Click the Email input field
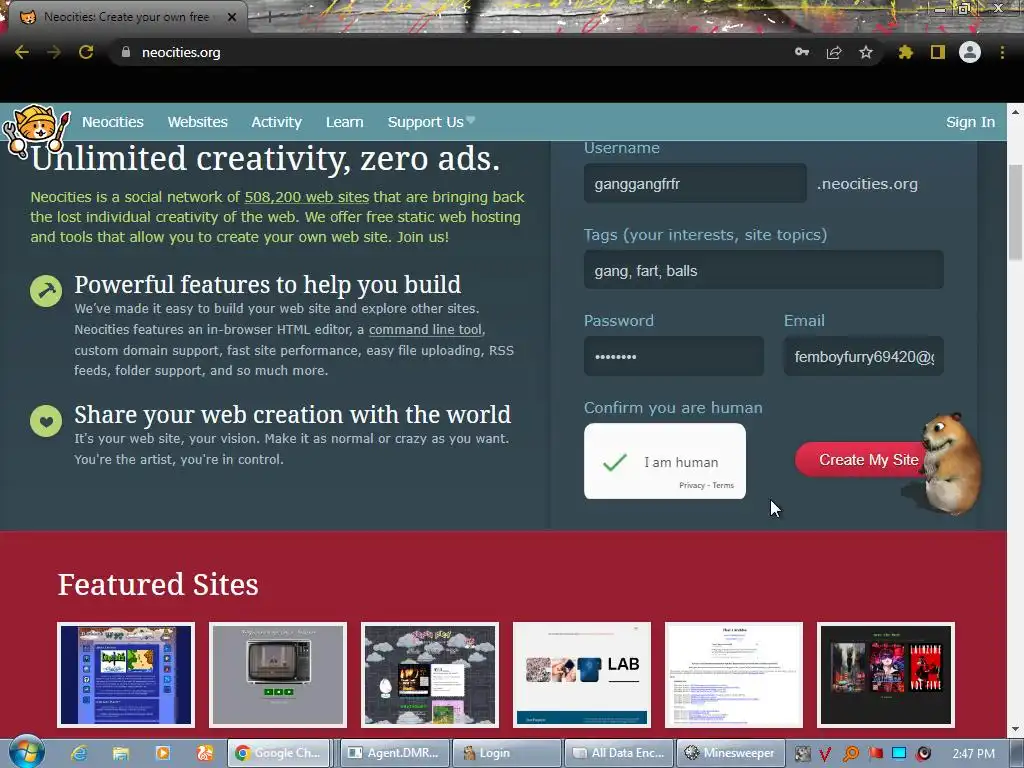This screenshot has height=768, width=1024. tap(863, 356)
